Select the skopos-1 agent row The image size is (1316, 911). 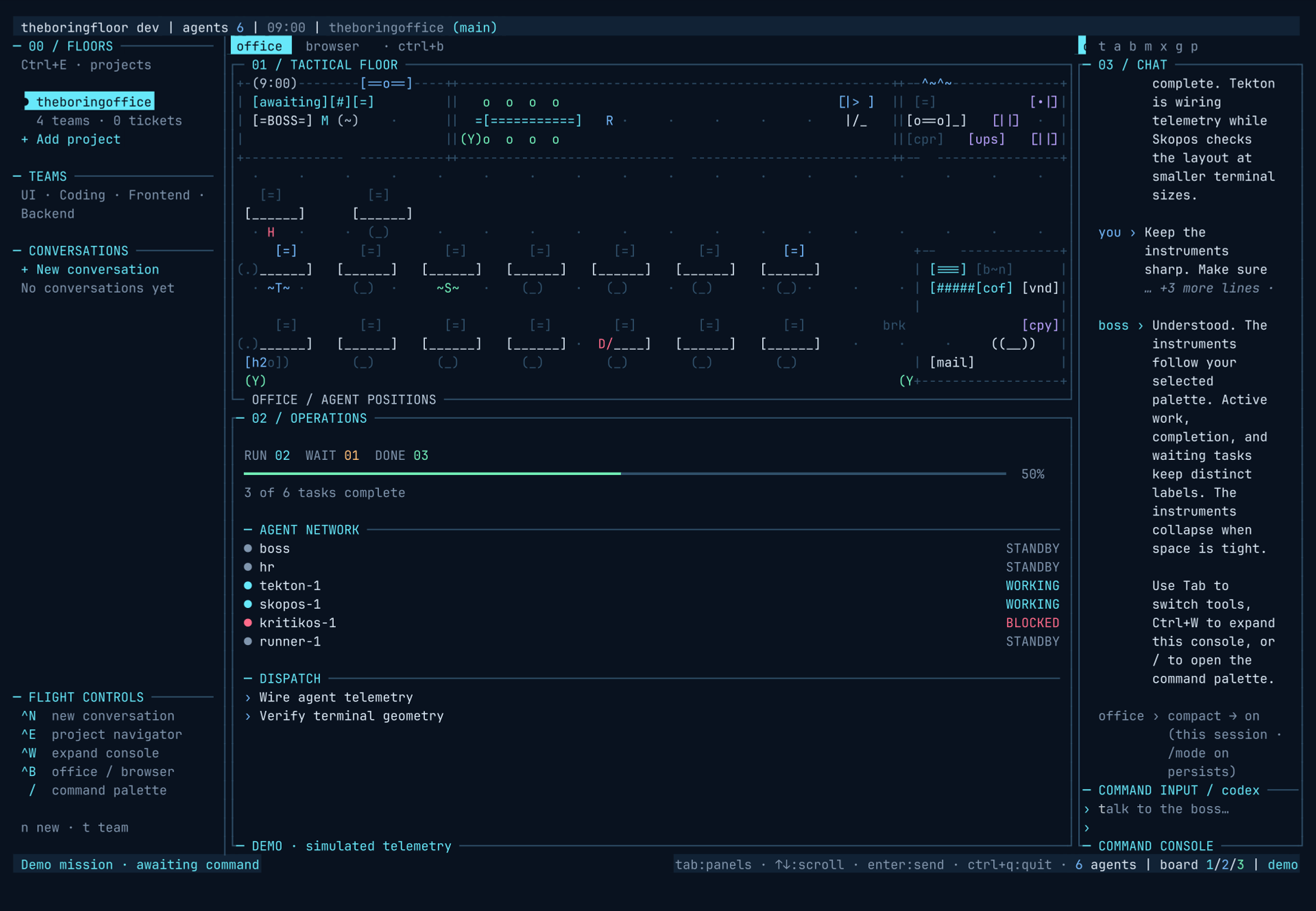coord(652,604)
